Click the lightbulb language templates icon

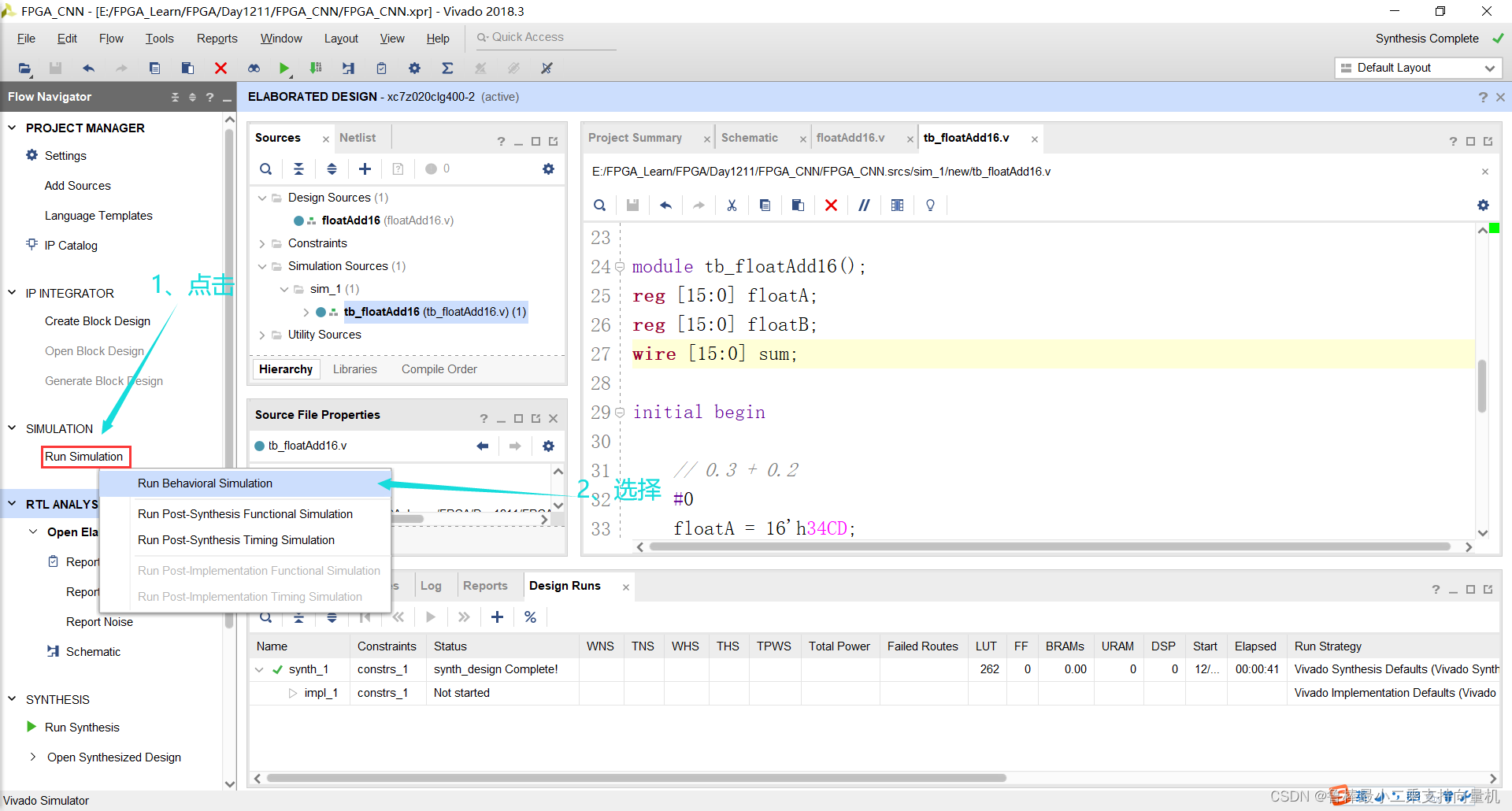pyautogui.click(x=930, y=206)
